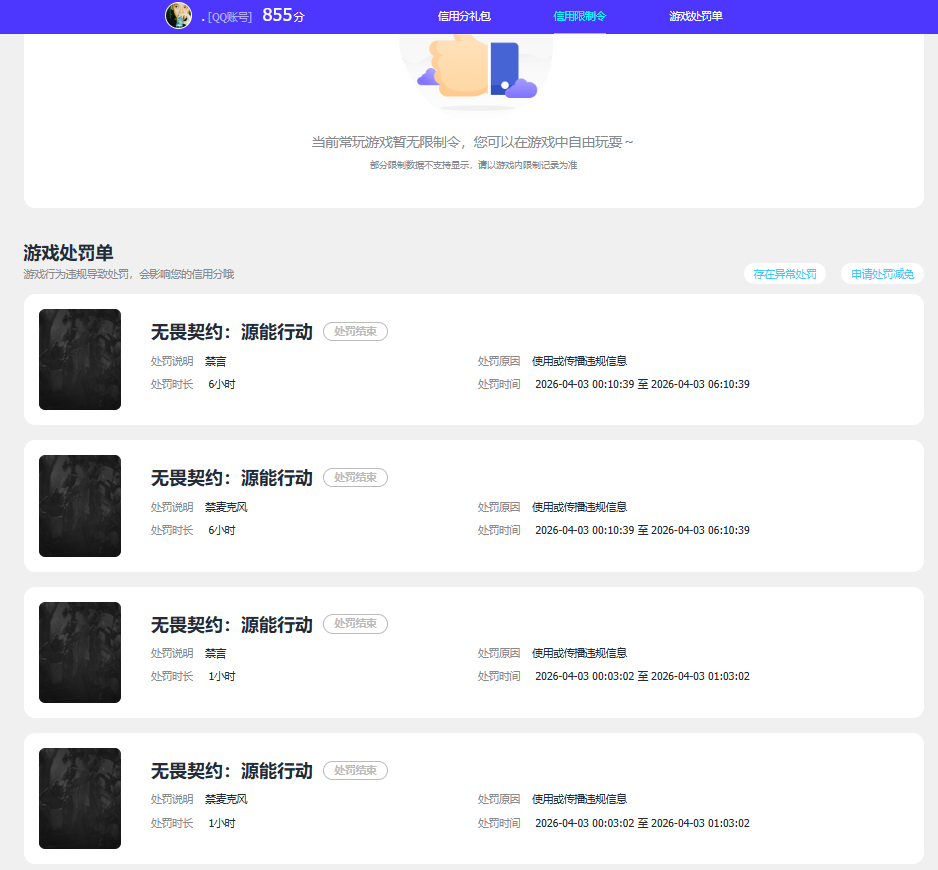
Task: Click 使用或传播违规信息 reason in fourth card
Action: [579, 799]
